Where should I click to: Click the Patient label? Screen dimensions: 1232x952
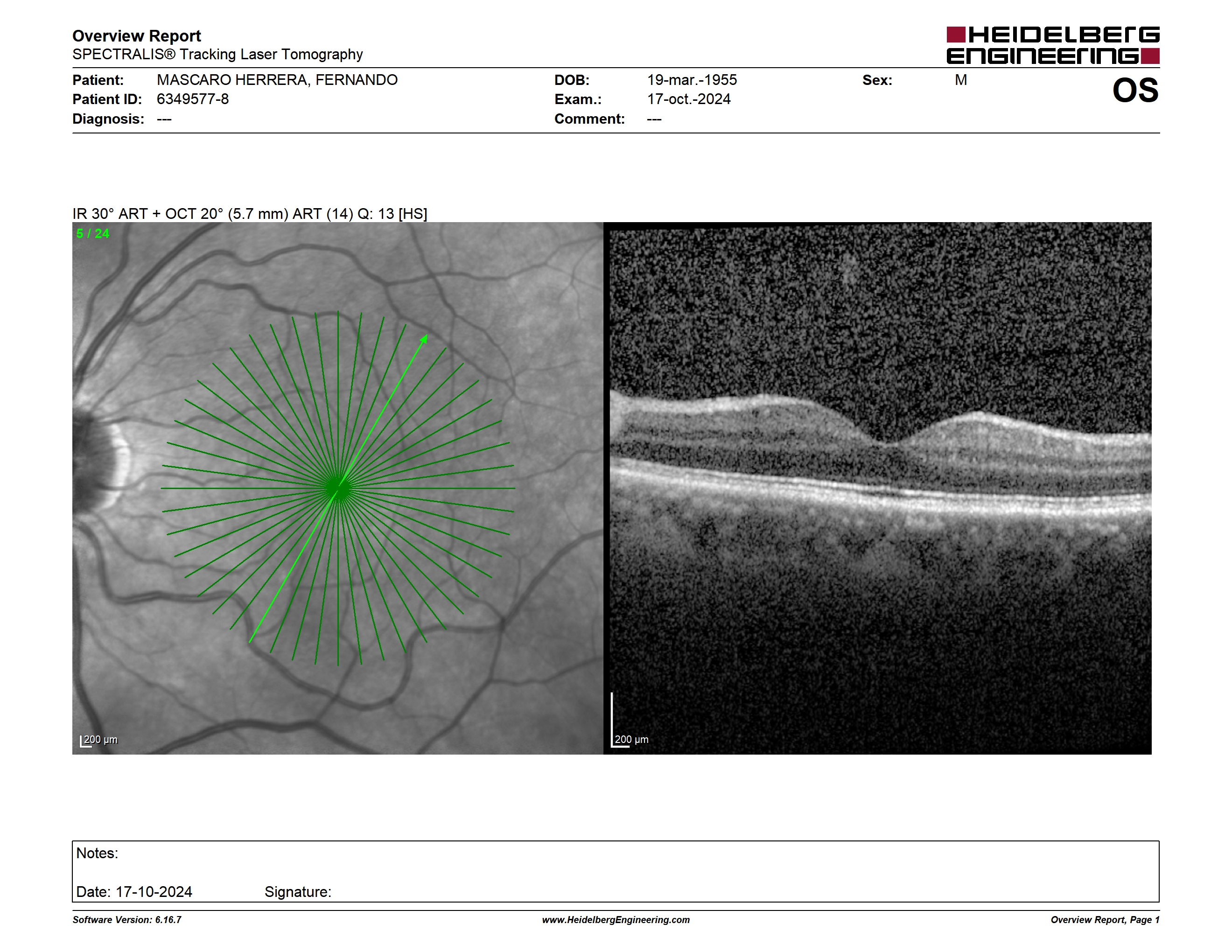click(x=98, y=80)
